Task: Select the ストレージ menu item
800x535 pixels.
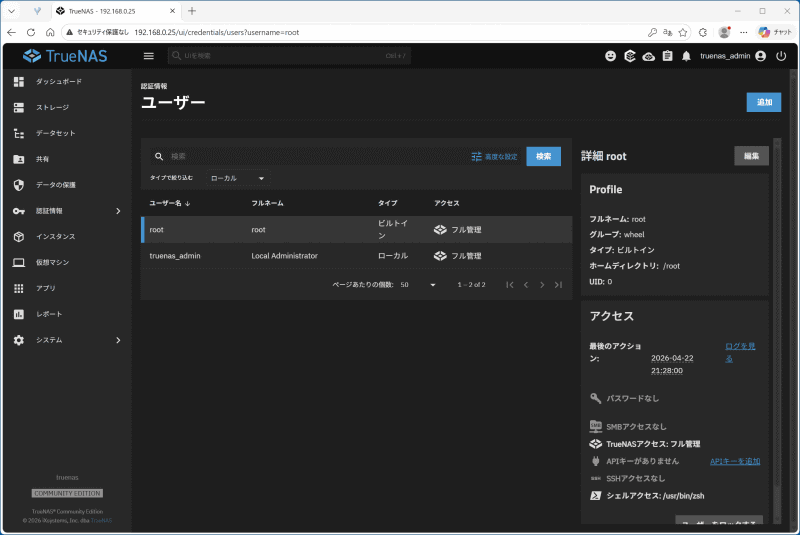Action: click(53, 108)
